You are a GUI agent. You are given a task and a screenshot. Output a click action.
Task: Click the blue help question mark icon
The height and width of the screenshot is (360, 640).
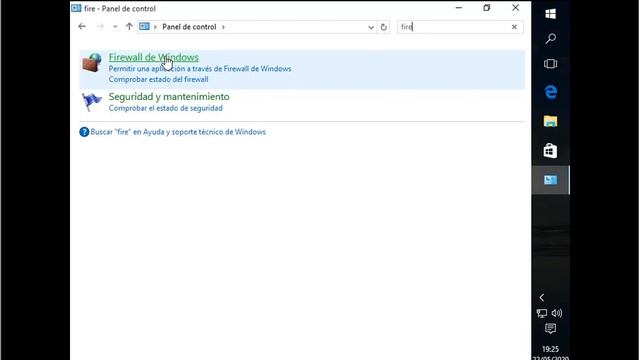(84, 132)
